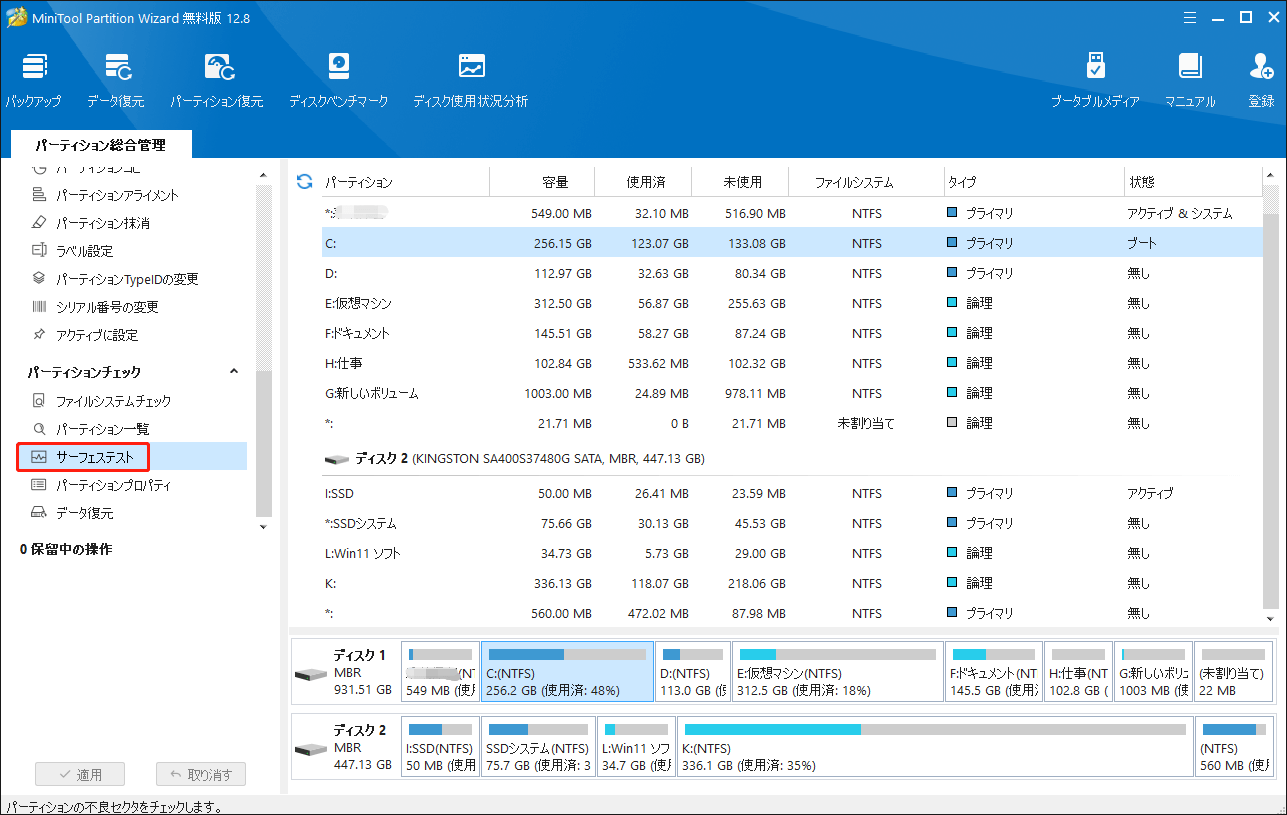Select パーティションTypeIDの変更
Image resolution: width=1287 pixels, height=815 pixels.
pyautogui.click(x=115, y=279)
